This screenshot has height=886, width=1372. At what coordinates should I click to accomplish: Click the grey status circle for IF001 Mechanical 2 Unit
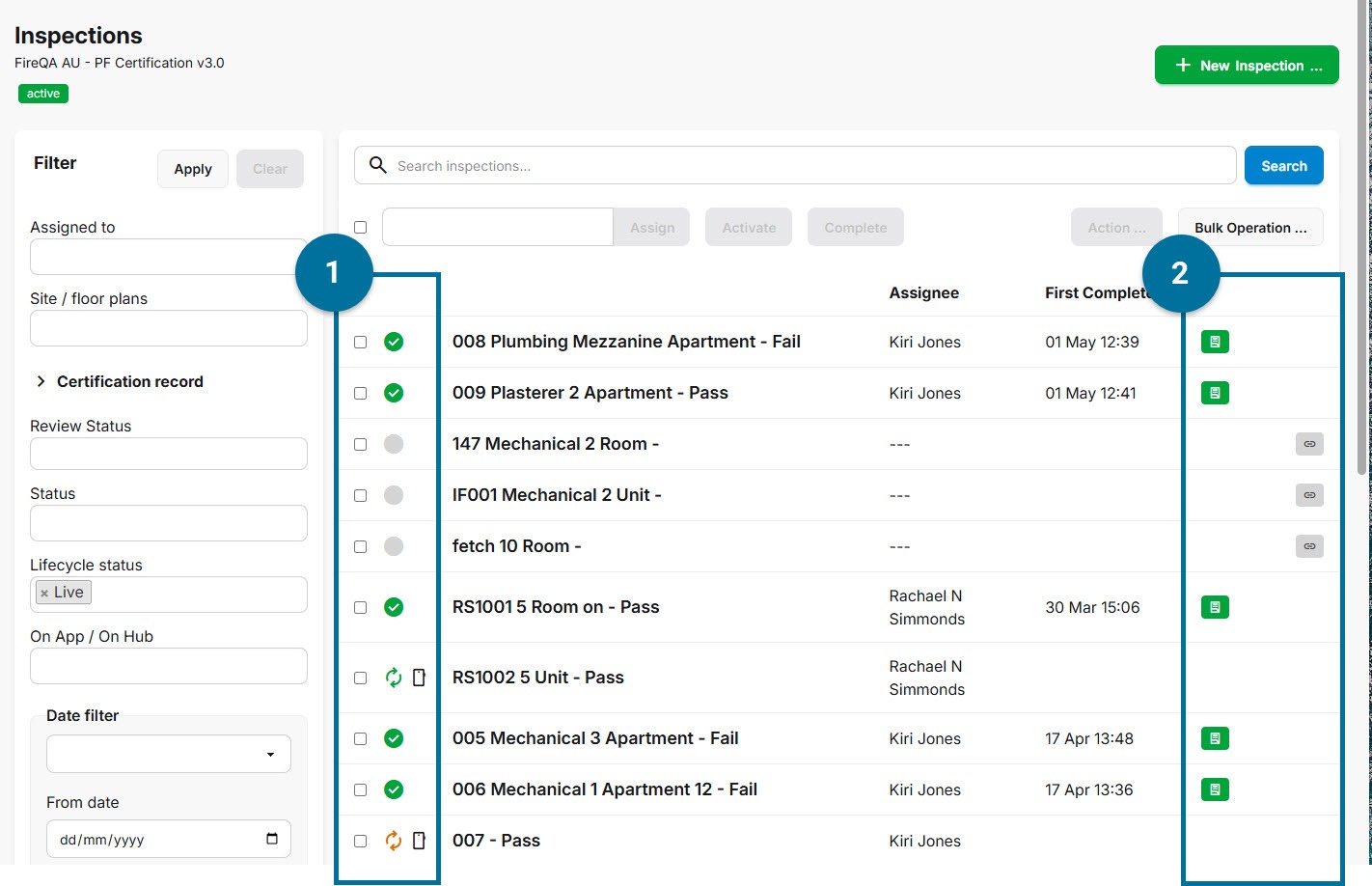(394, 495)
